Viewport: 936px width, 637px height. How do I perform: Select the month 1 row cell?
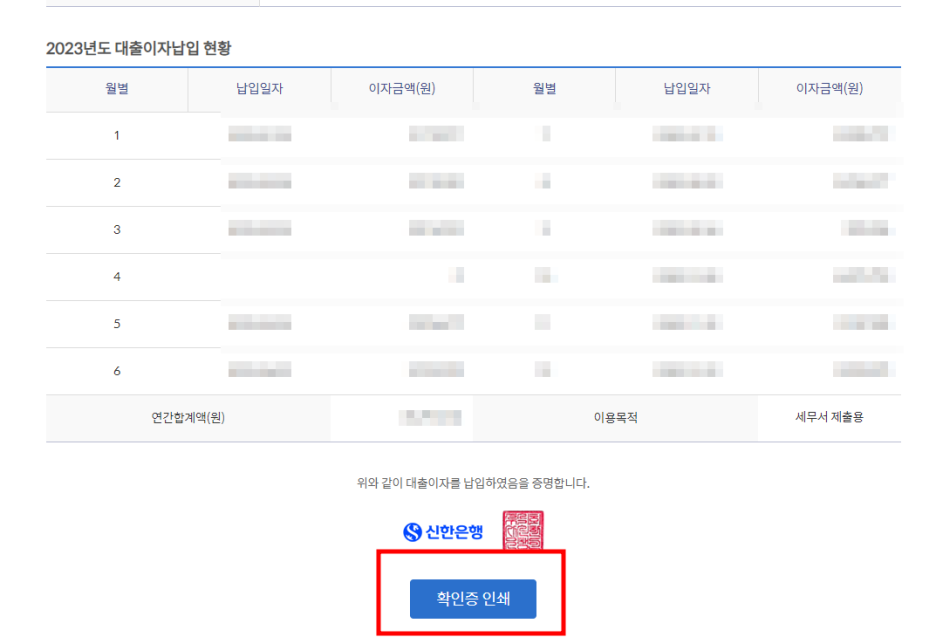click(x=117, y=135)
